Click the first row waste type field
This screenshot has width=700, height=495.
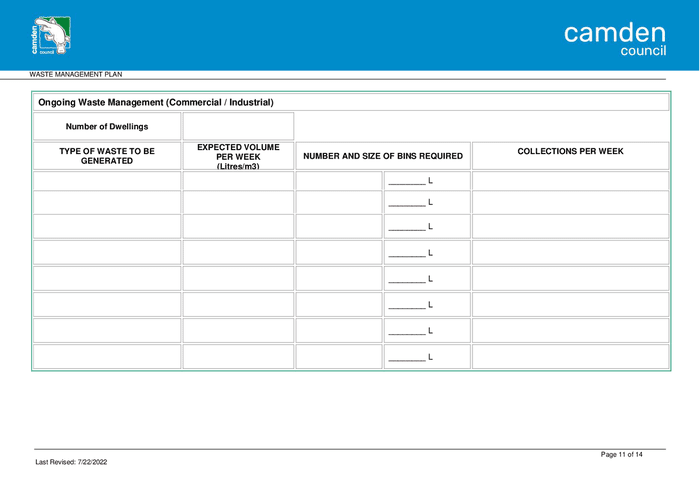click(107, 181)
